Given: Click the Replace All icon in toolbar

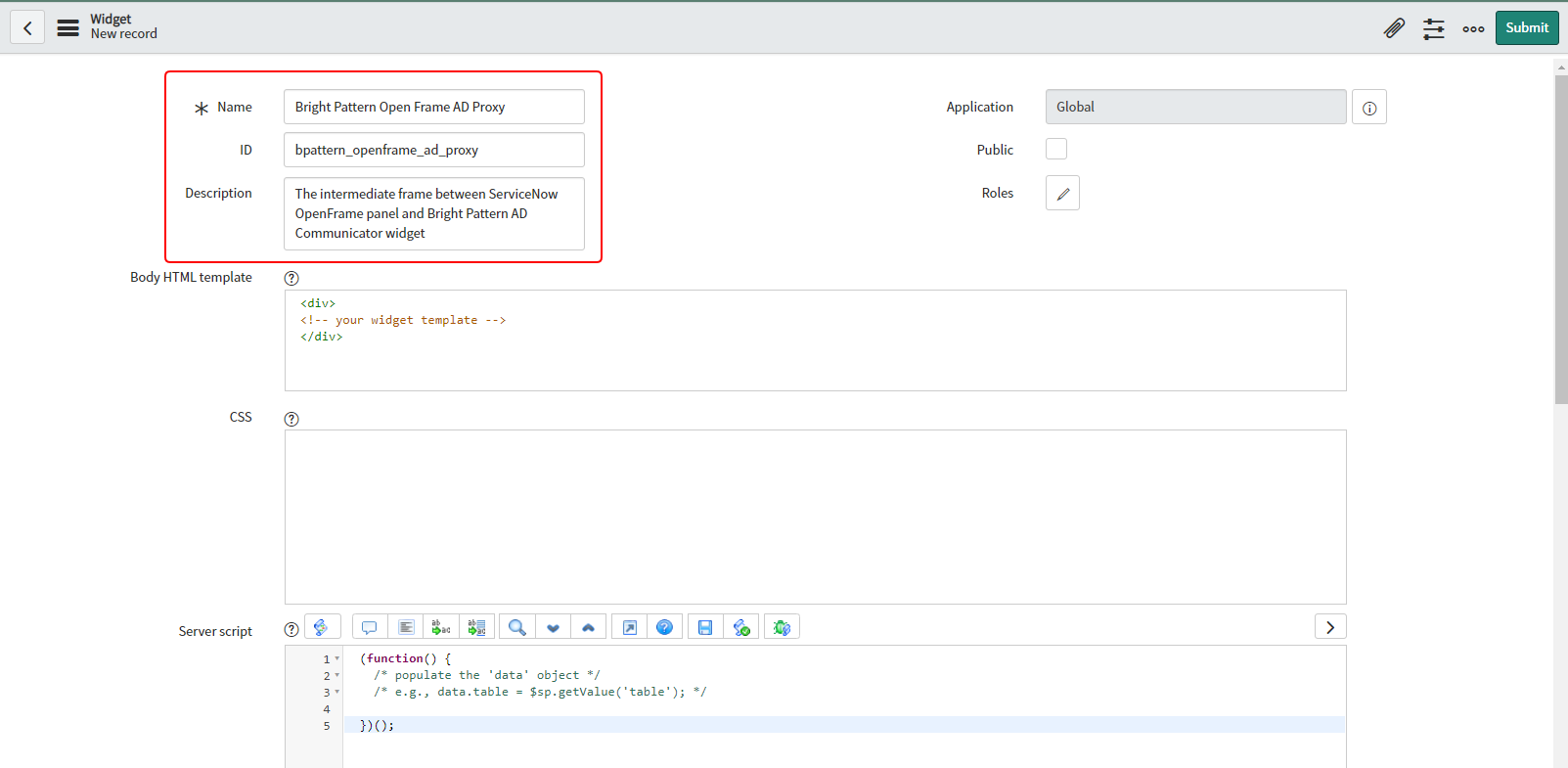Looking at the screenshot, I should click(x=476, y=627).
